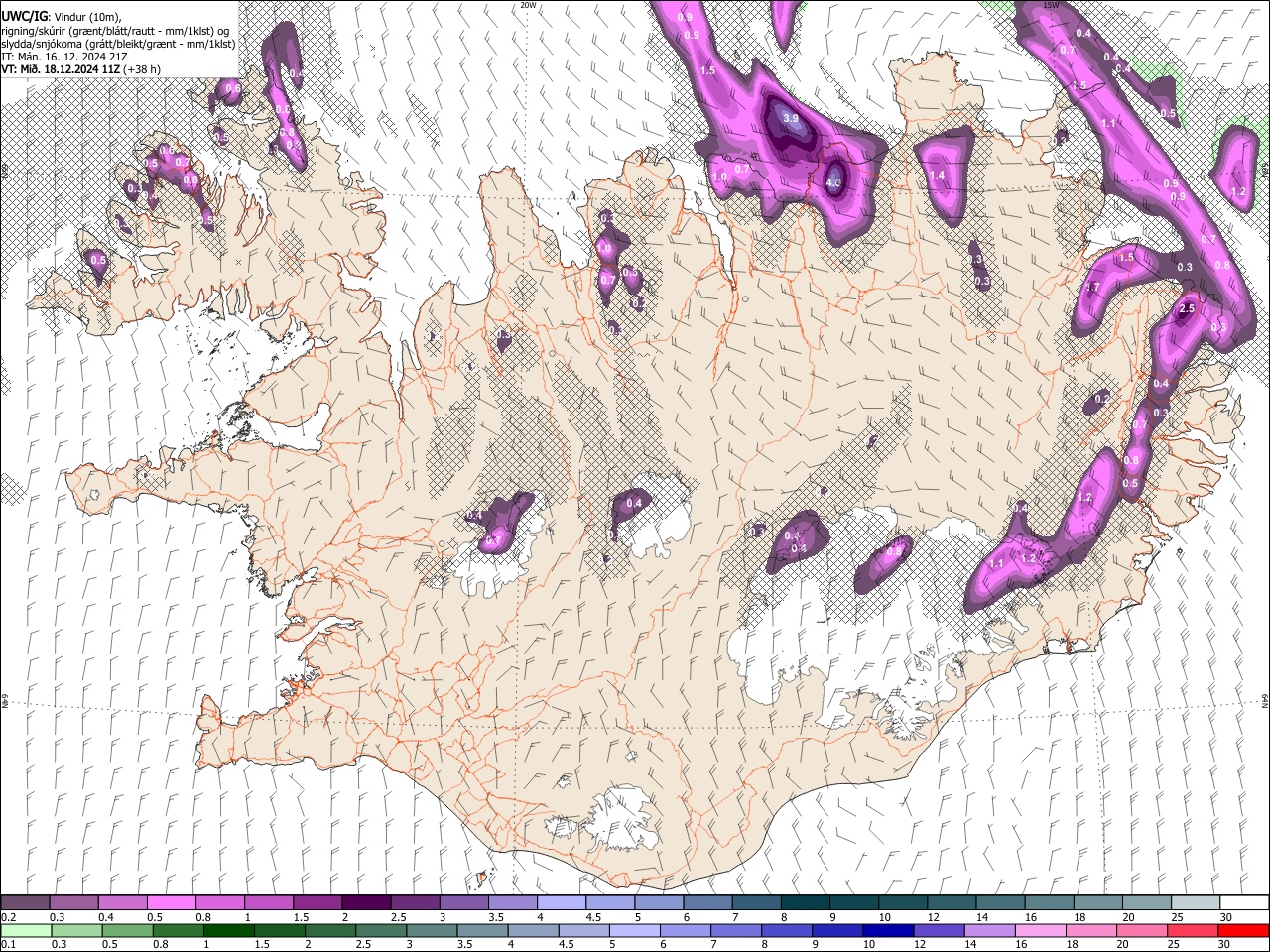Click the "15W" longitude label
Viewport: 1270px width, 952px height.
1051,5
